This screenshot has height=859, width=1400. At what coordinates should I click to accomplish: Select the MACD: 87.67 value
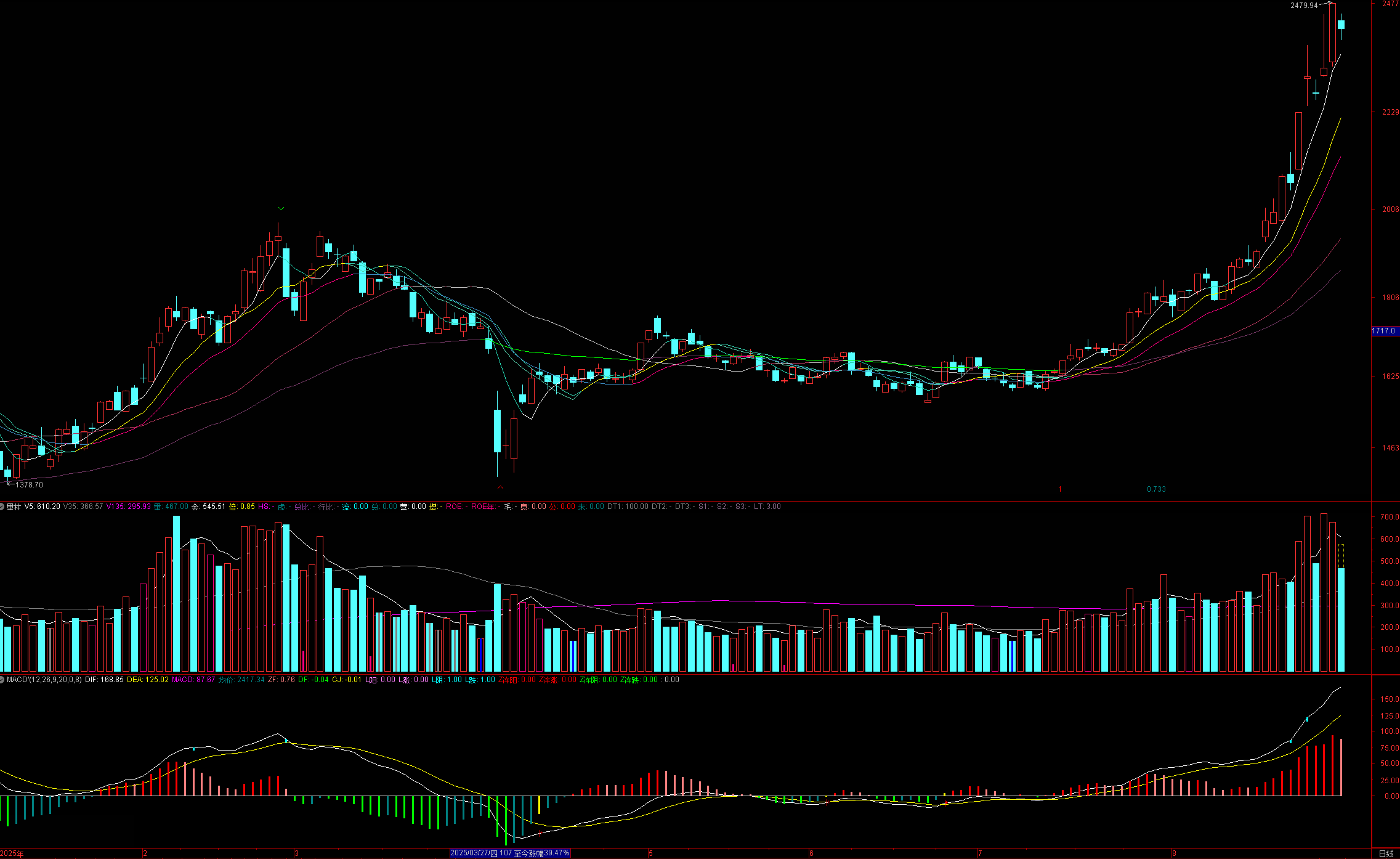point(193,680)
